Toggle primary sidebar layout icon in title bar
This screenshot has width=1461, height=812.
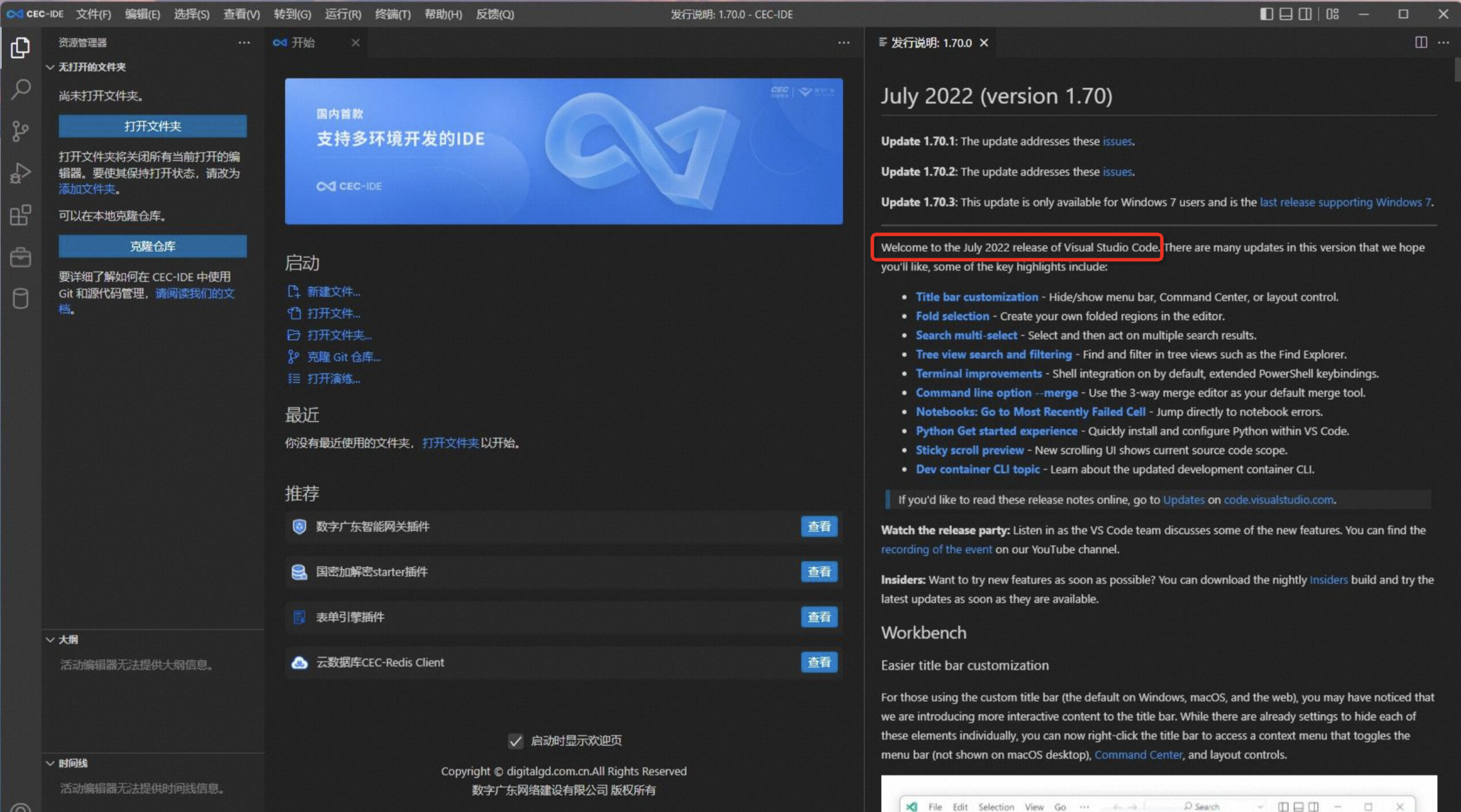(x=1266, y=14)
